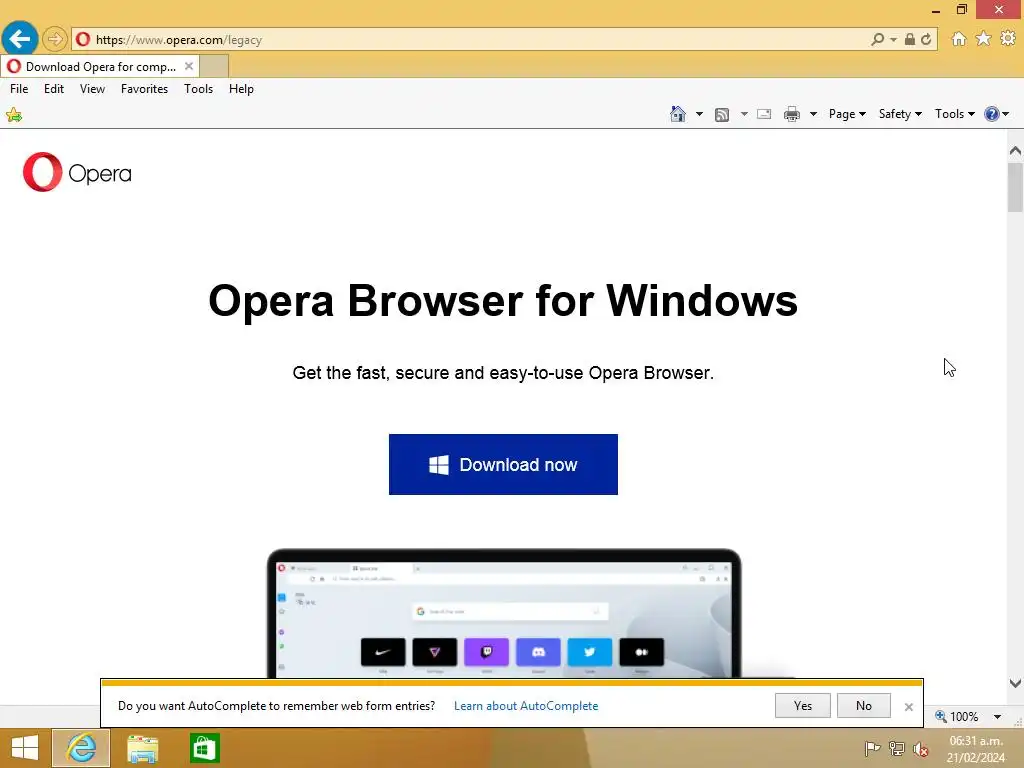Open the Page dropdown menu

pos(847,114)
